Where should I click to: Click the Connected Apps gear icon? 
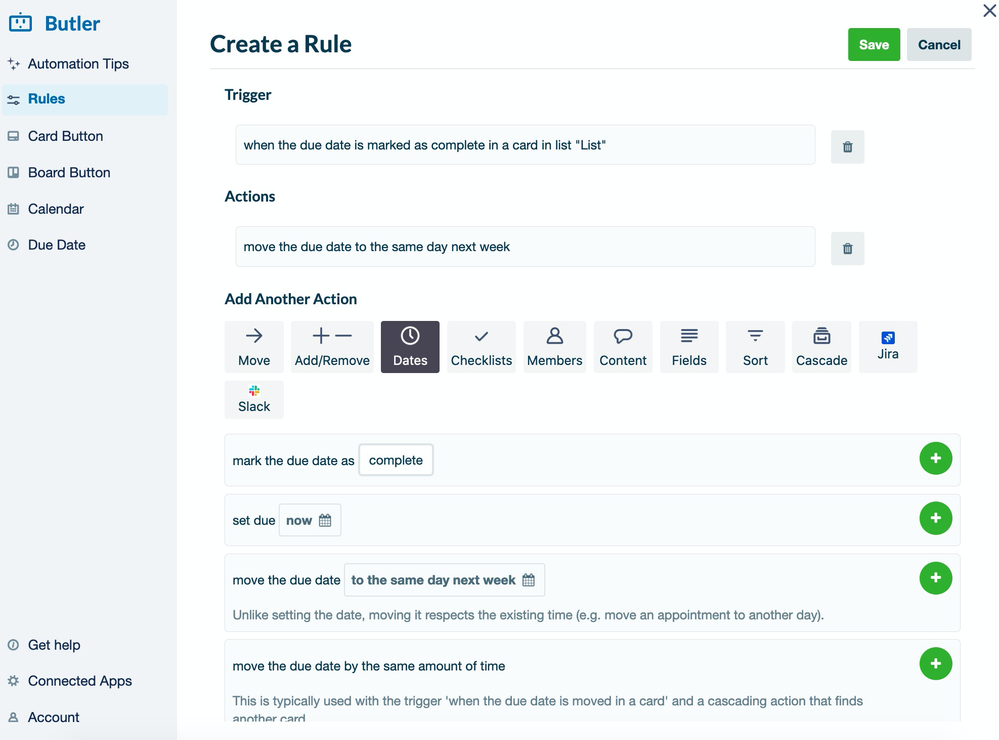(13, 681)
